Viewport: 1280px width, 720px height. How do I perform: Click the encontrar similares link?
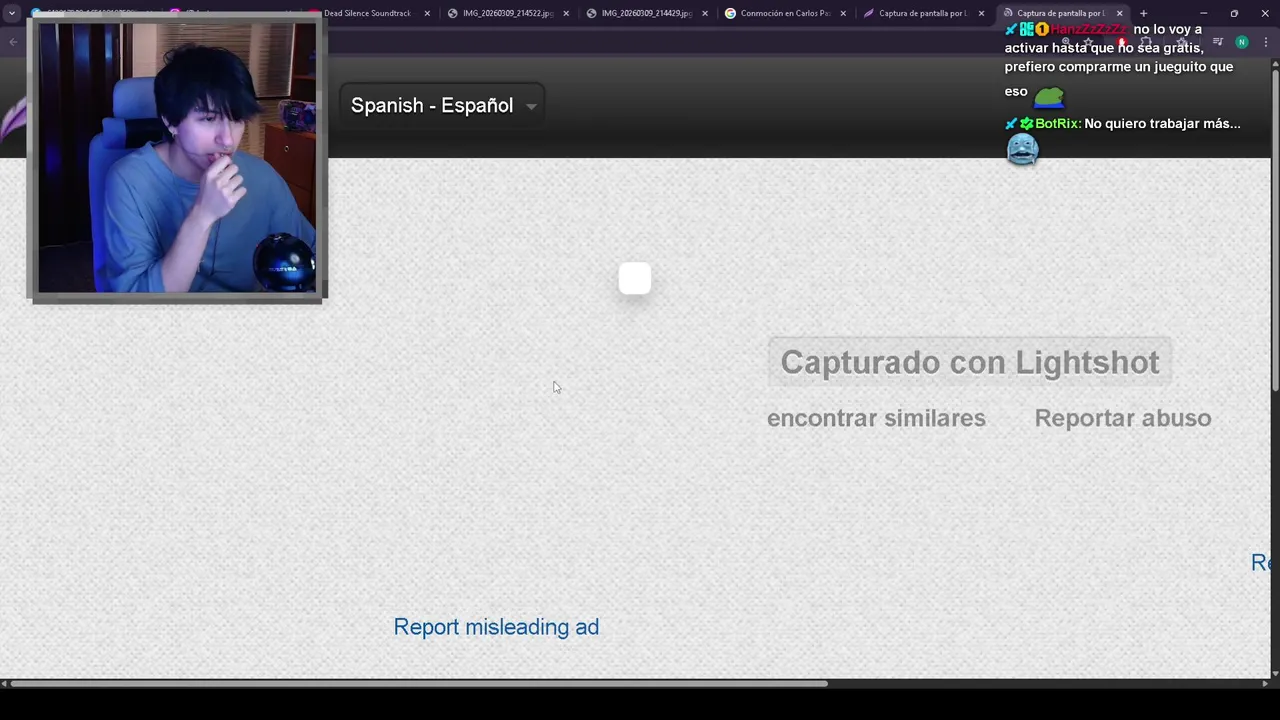[876, 418]
